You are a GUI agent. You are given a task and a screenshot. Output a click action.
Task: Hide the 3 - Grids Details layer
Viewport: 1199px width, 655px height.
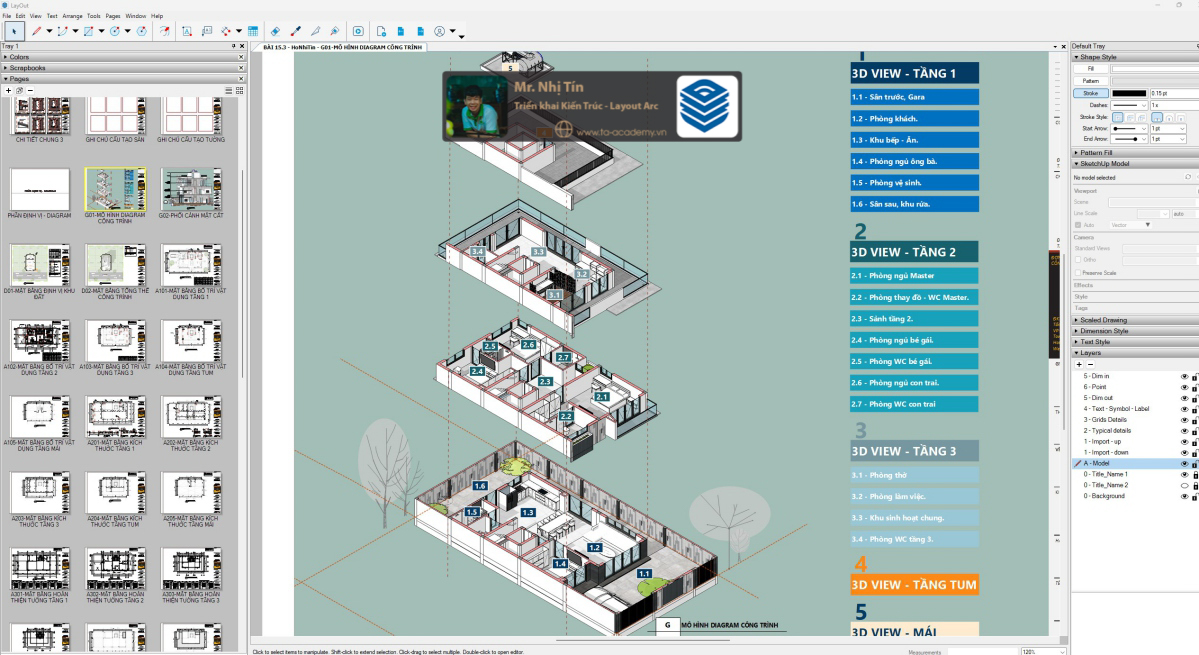[x=1184, y=420]
